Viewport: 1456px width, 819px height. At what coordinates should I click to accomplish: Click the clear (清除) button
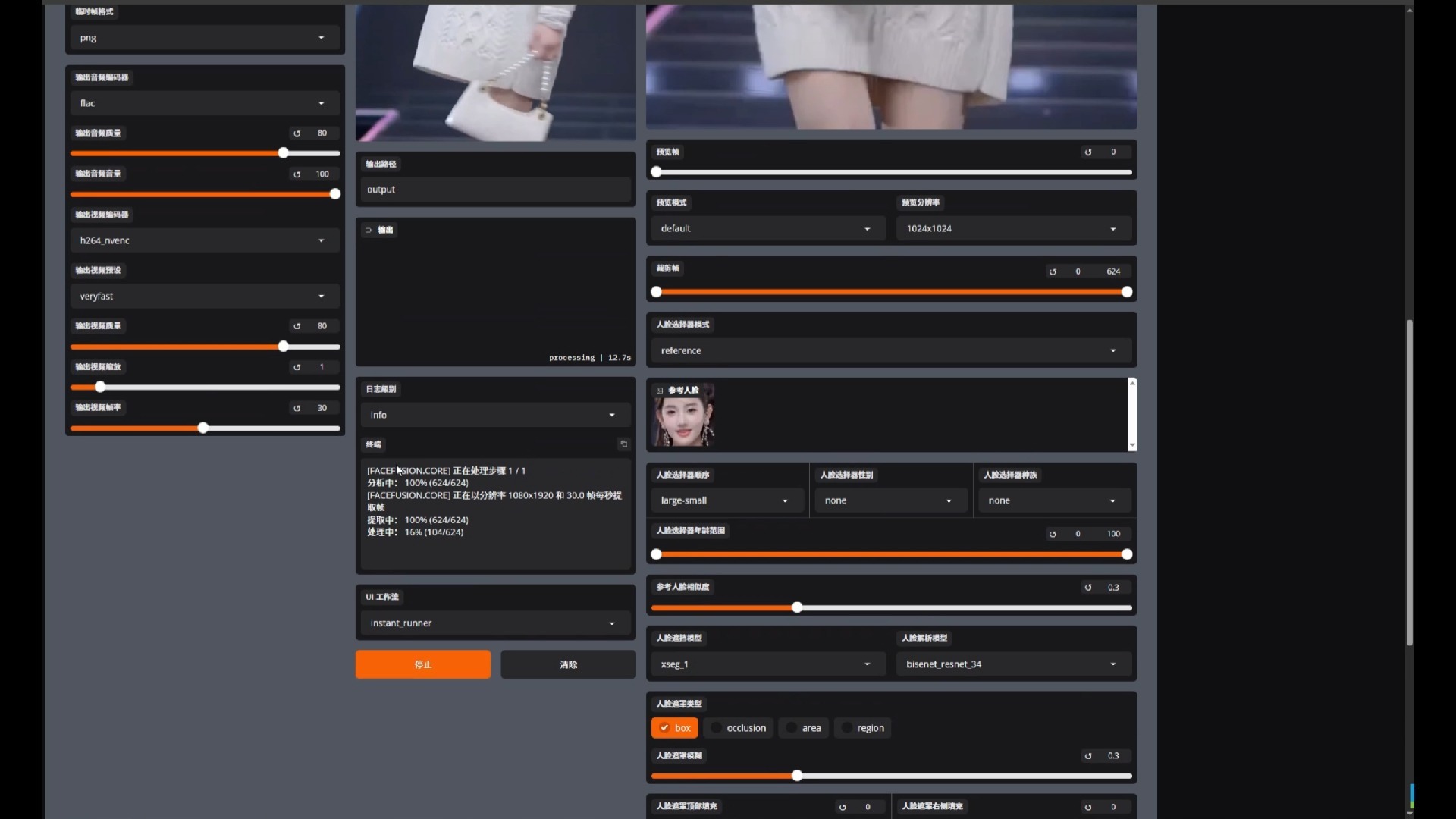tap(568, 664)
